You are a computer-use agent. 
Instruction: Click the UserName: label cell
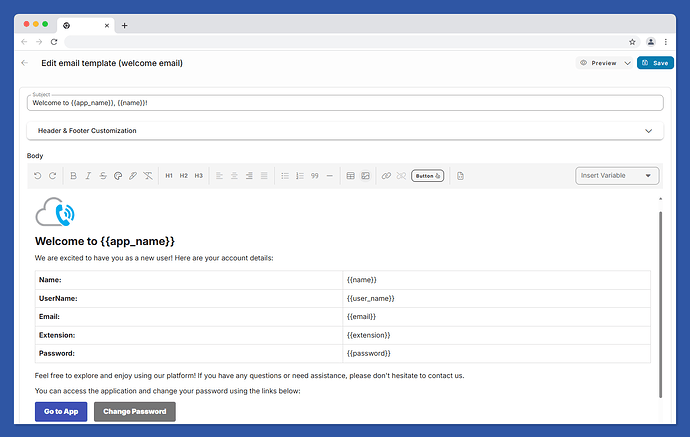(x=189, y=298)
